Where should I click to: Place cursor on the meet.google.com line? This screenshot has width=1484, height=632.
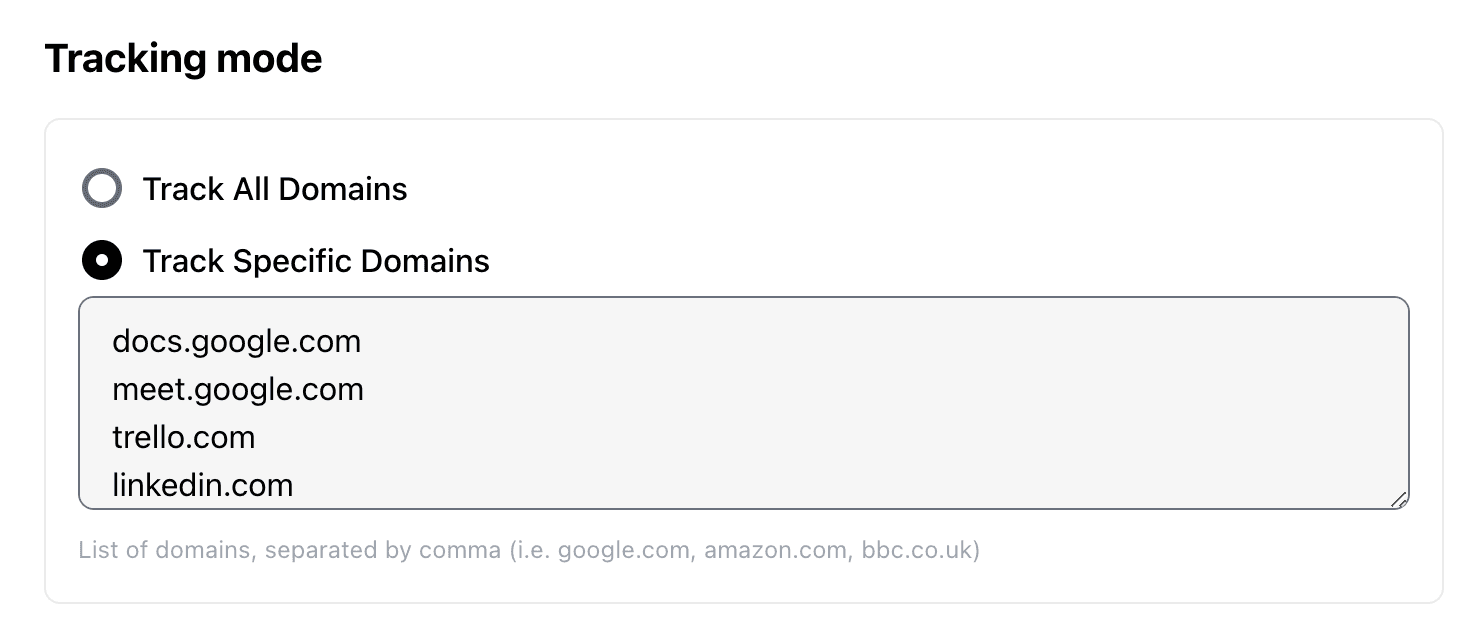click(238, 389)
